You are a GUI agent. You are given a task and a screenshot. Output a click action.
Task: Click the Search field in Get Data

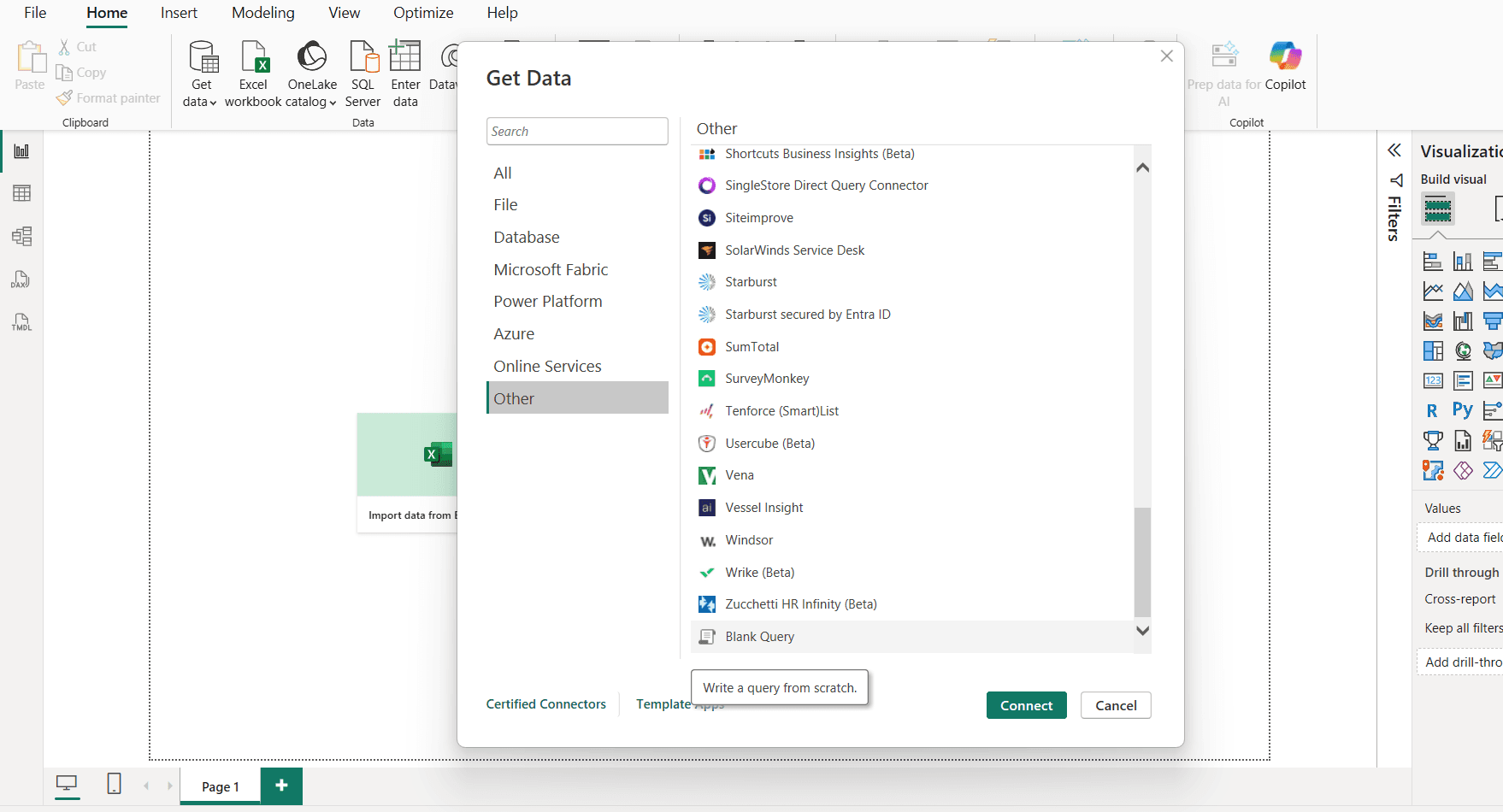coord(577,132)
